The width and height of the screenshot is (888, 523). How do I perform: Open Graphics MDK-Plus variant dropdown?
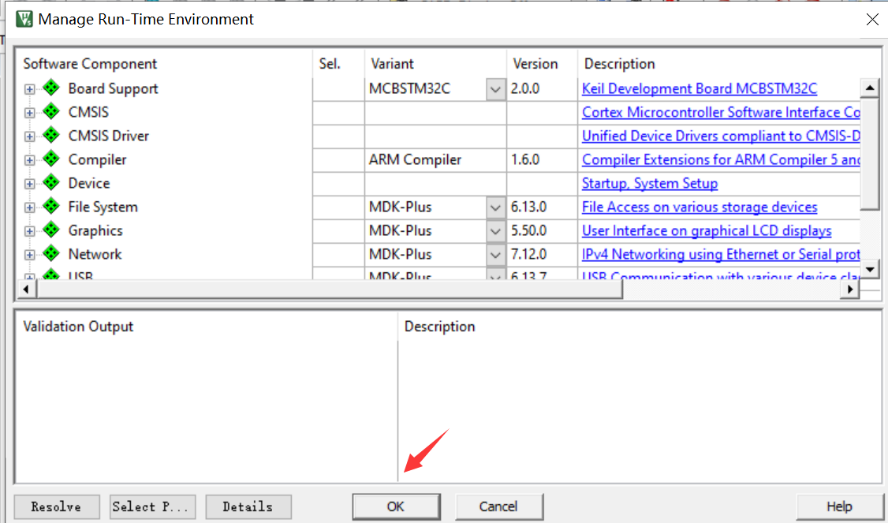click(x=495, y=231)
